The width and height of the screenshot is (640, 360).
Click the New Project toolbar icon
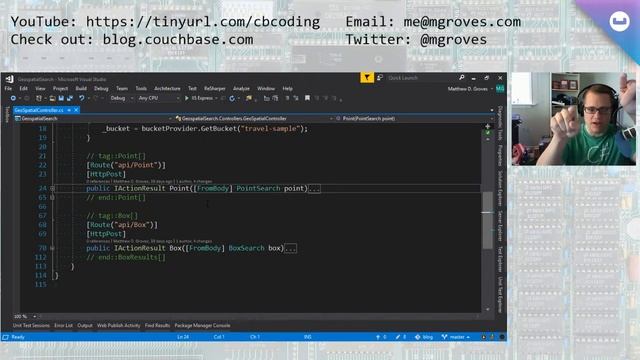point(39,98)
